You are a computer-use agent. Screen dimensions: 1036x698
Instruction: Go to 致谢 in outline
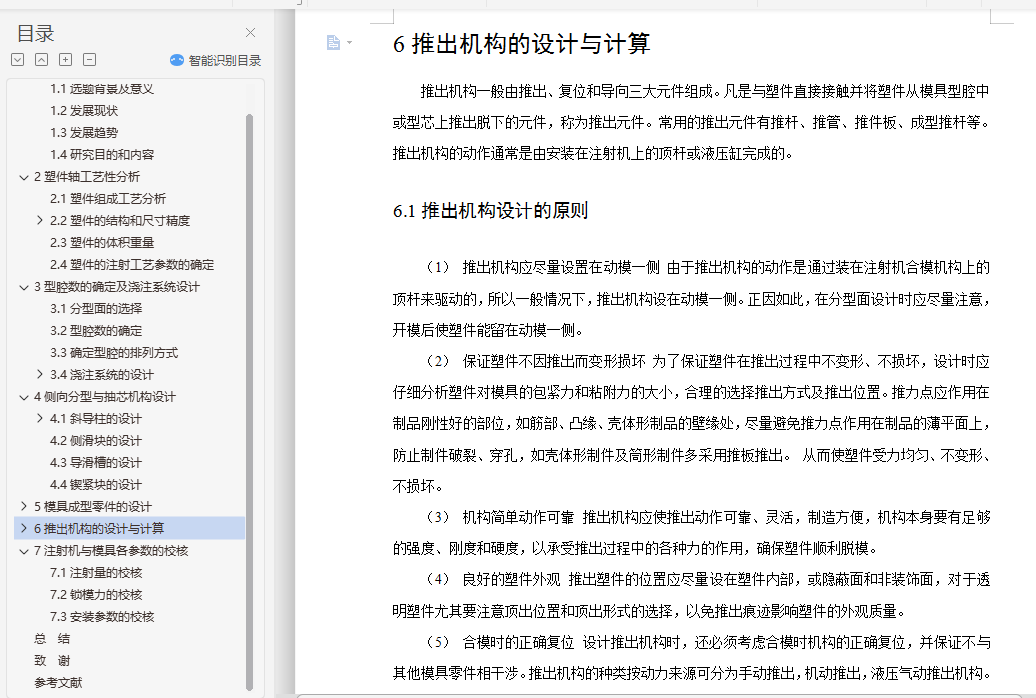pos(52,660)
